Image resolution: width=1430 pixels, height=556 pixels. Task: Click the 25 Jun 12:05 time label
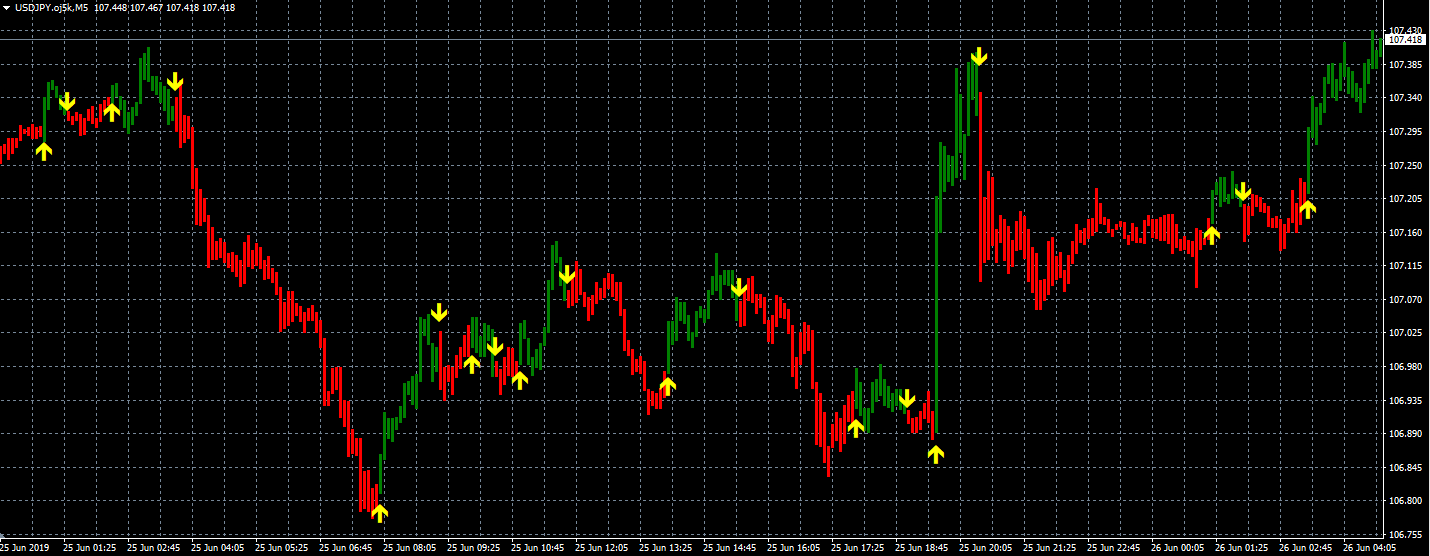click(602, 548)
